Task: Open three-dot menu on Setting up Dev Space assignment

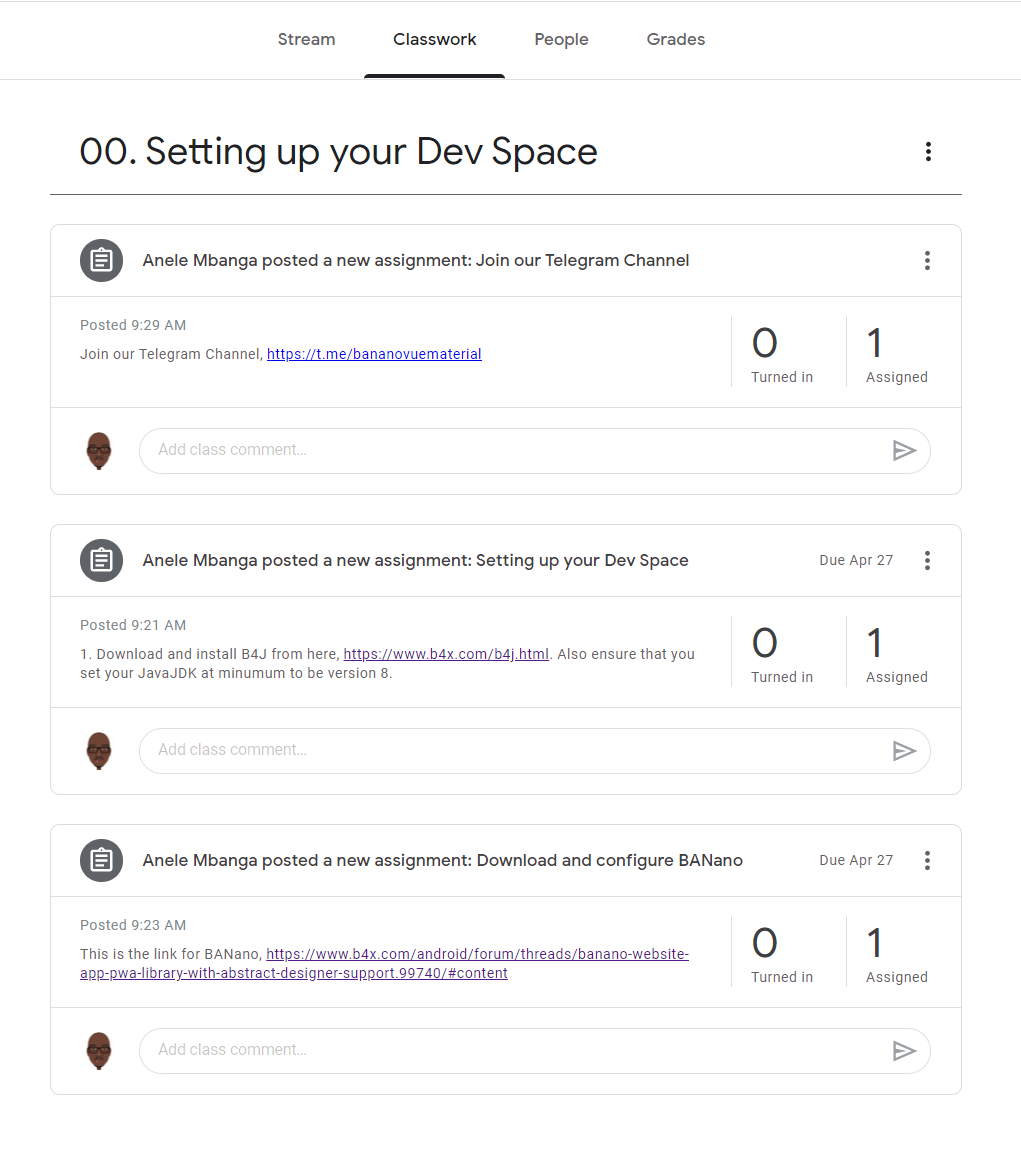Action: click(927, 561)
